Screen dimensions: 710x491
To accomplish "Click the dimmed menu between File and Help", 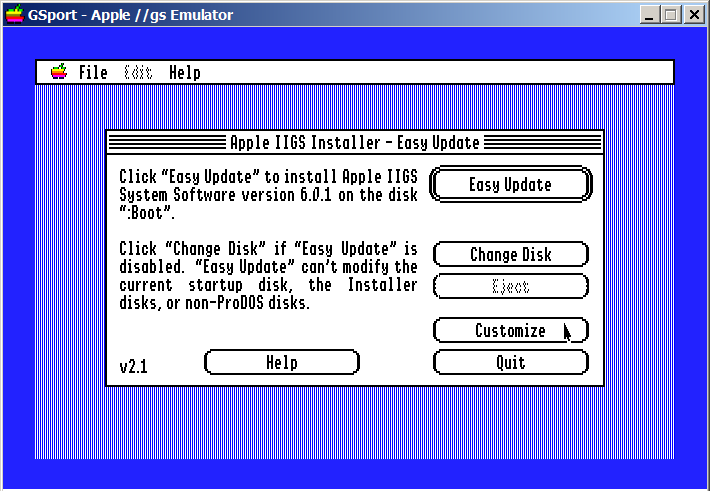I will (138, 72).
